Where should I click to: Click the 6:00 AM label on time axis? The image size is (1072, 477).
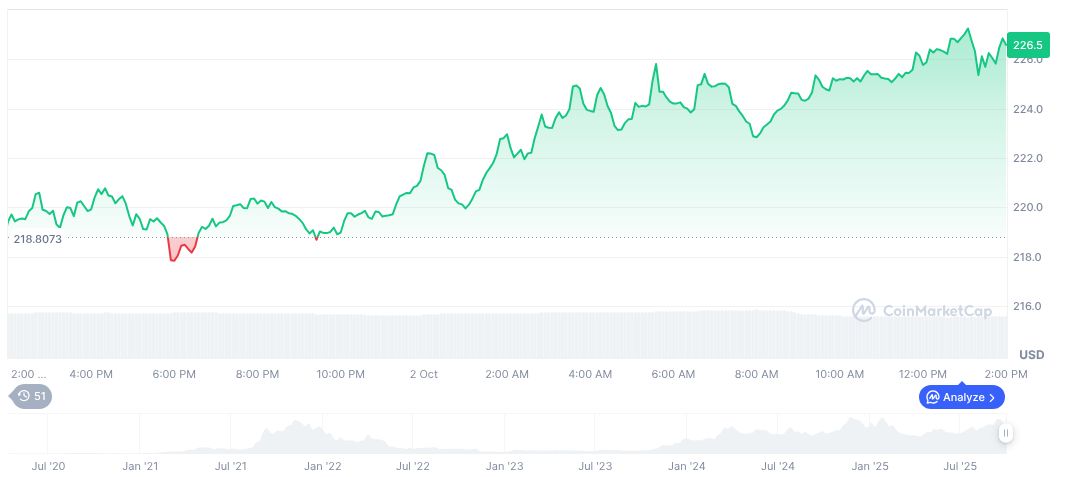[x=673, y=374]
